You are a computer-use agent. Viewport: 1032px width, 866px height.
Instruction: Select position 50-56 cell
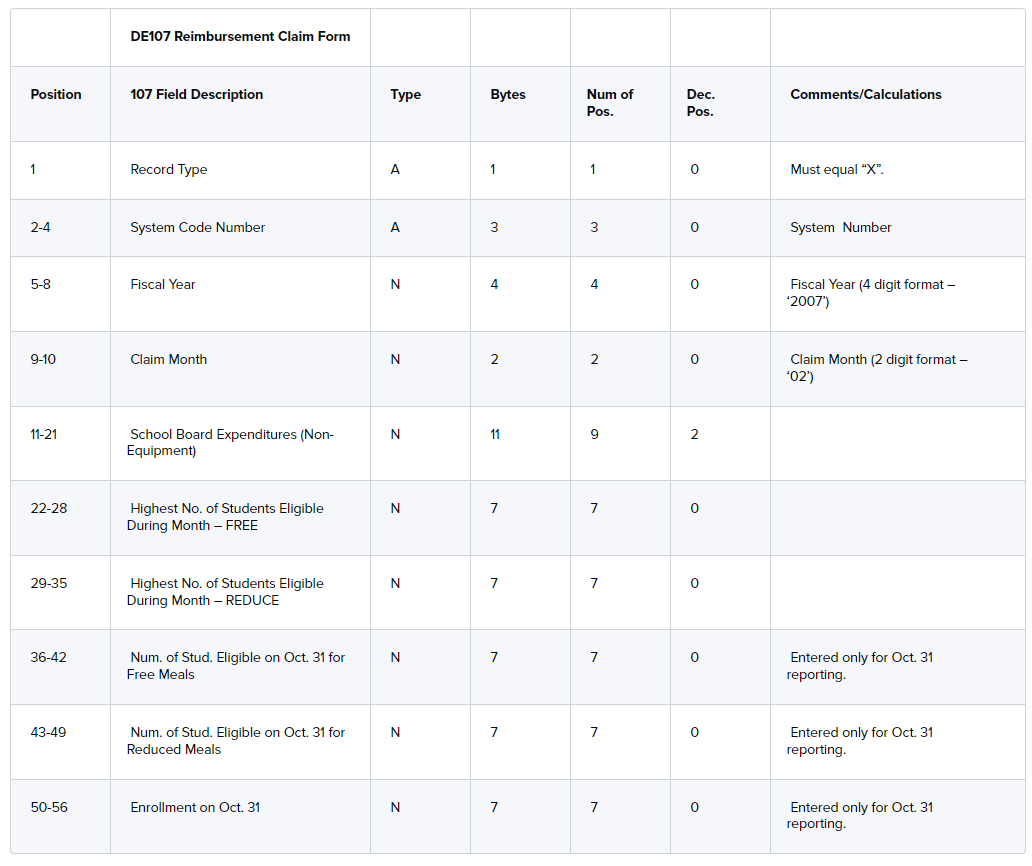pyautogui.click(x=49, y=808)
